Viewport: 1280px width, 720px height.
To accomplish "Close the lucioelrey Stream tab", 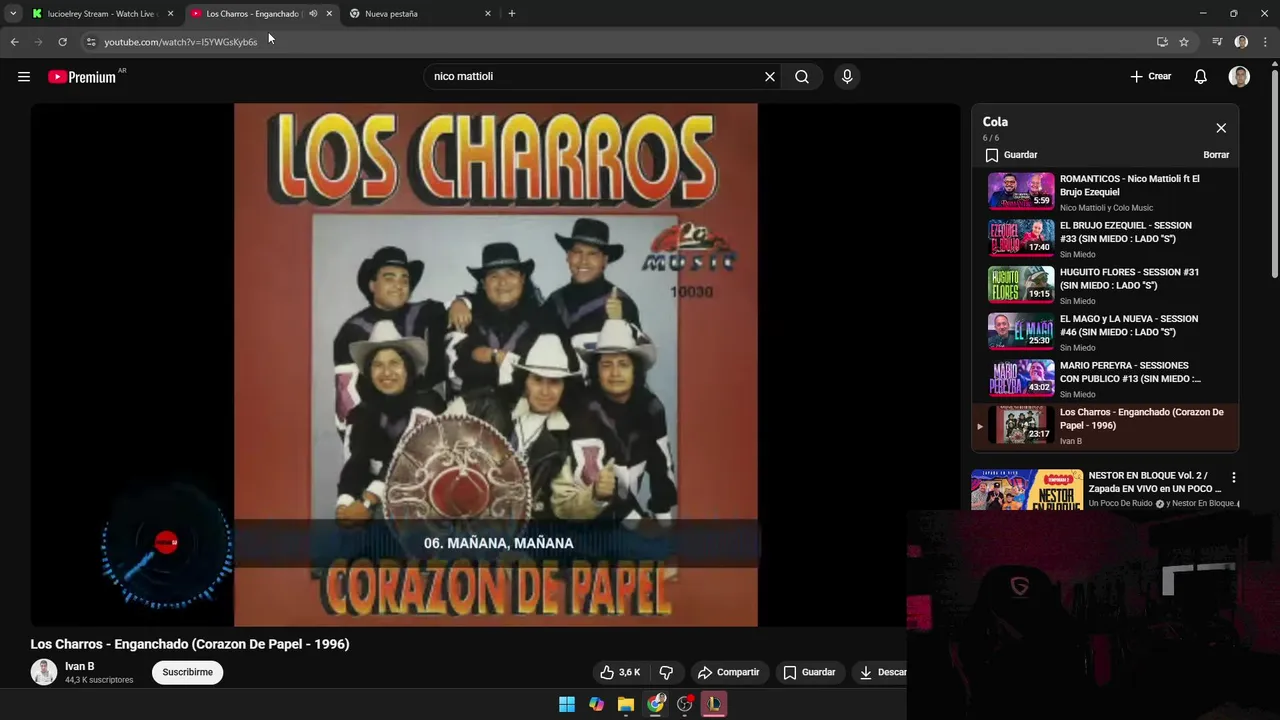I will [x=170, y=14].
